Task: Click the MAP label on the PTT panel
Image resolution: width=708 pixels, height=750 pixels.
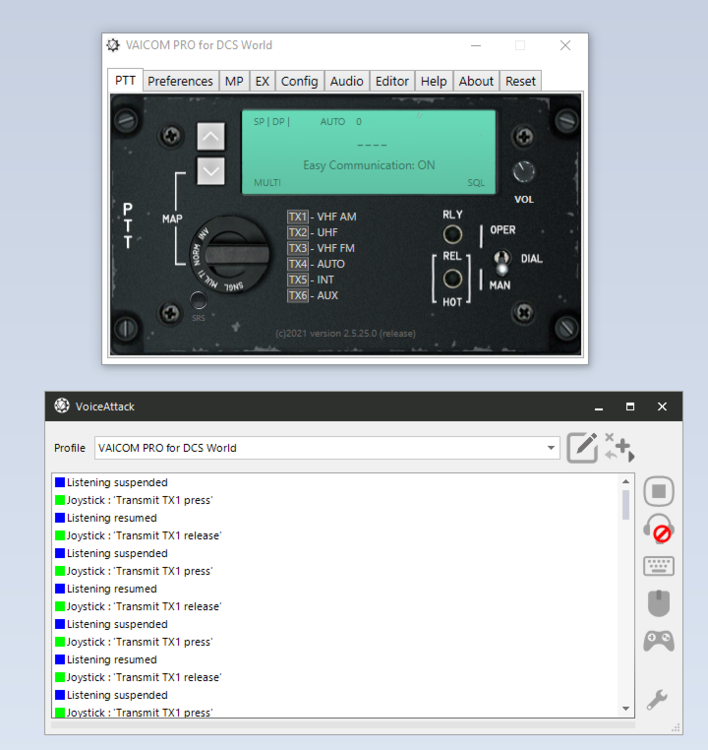Action: click(x=172, y=219)
